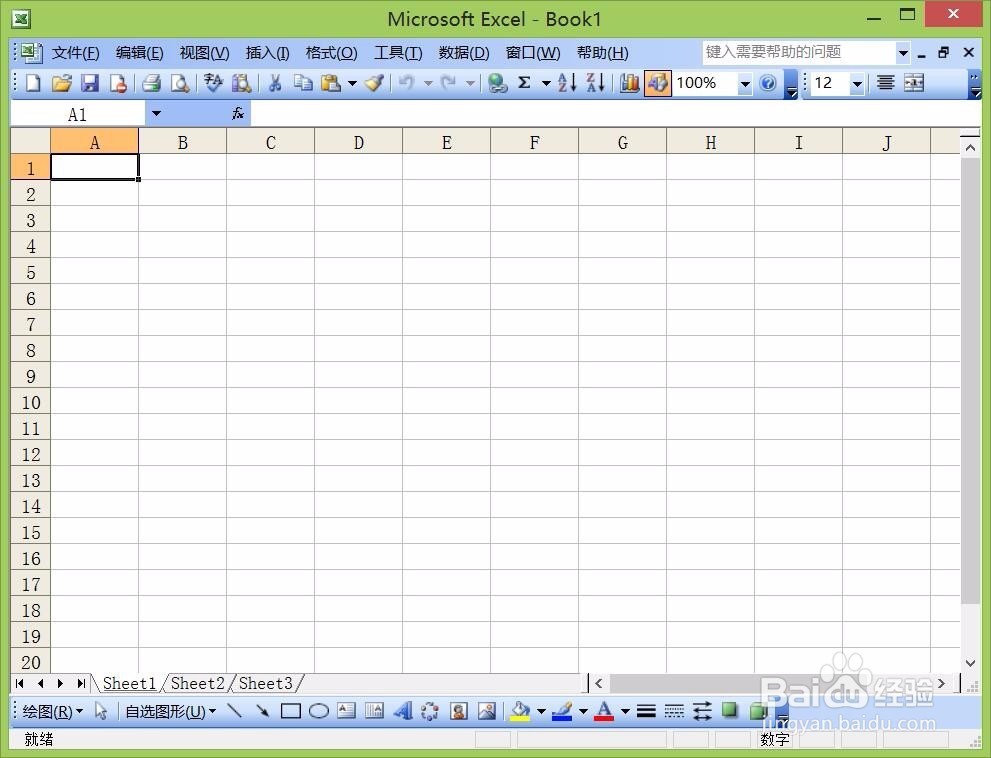Click the Paste clipboard icon
Viewport: 991px width, 758px height.
pyautogui.click(x=331, y=83)
